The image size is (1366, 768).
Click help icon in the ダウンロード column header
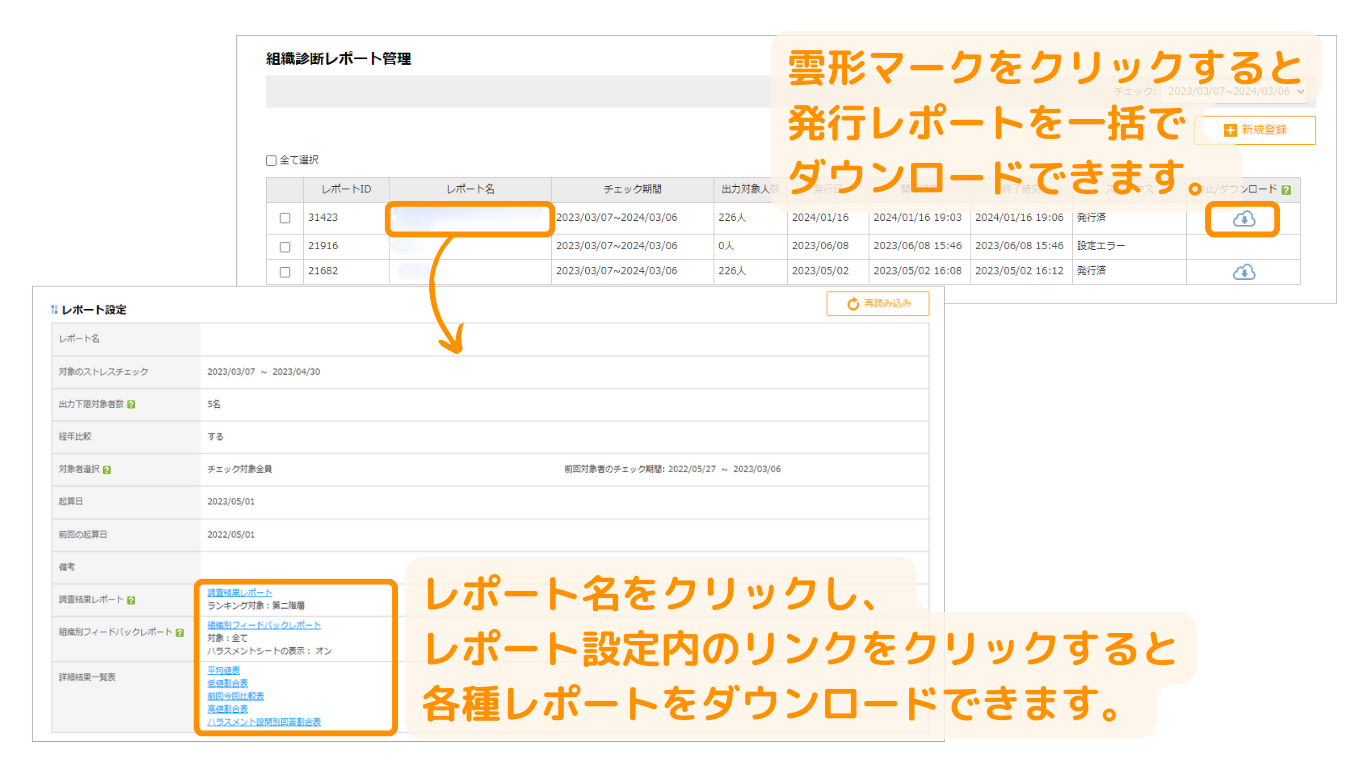[x=1286, y=189]
